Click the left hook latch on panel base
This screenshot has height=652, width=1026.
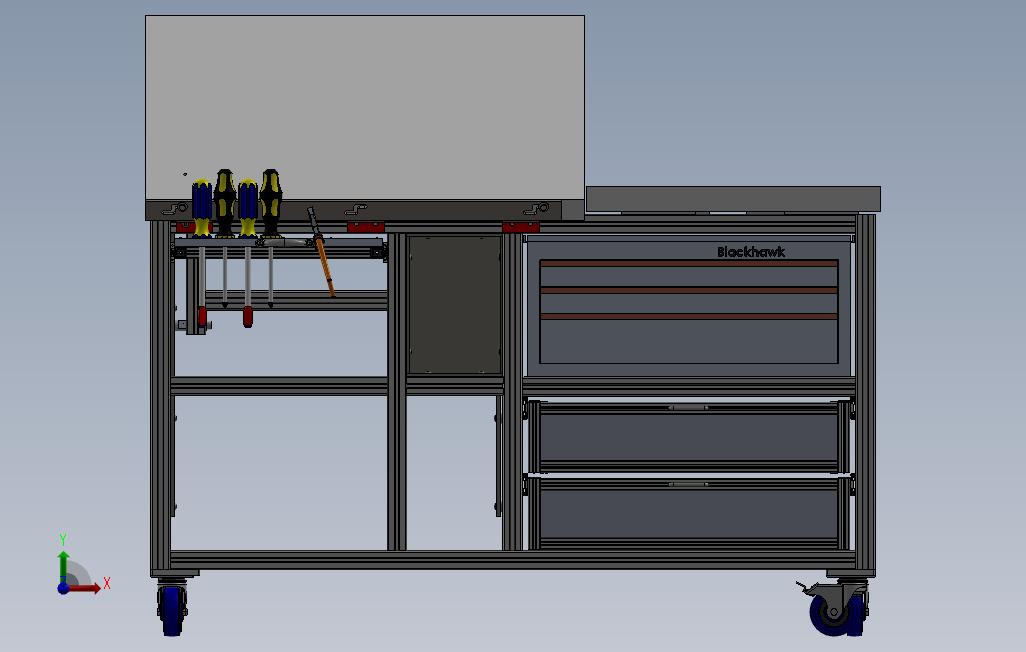pos(175,209)
